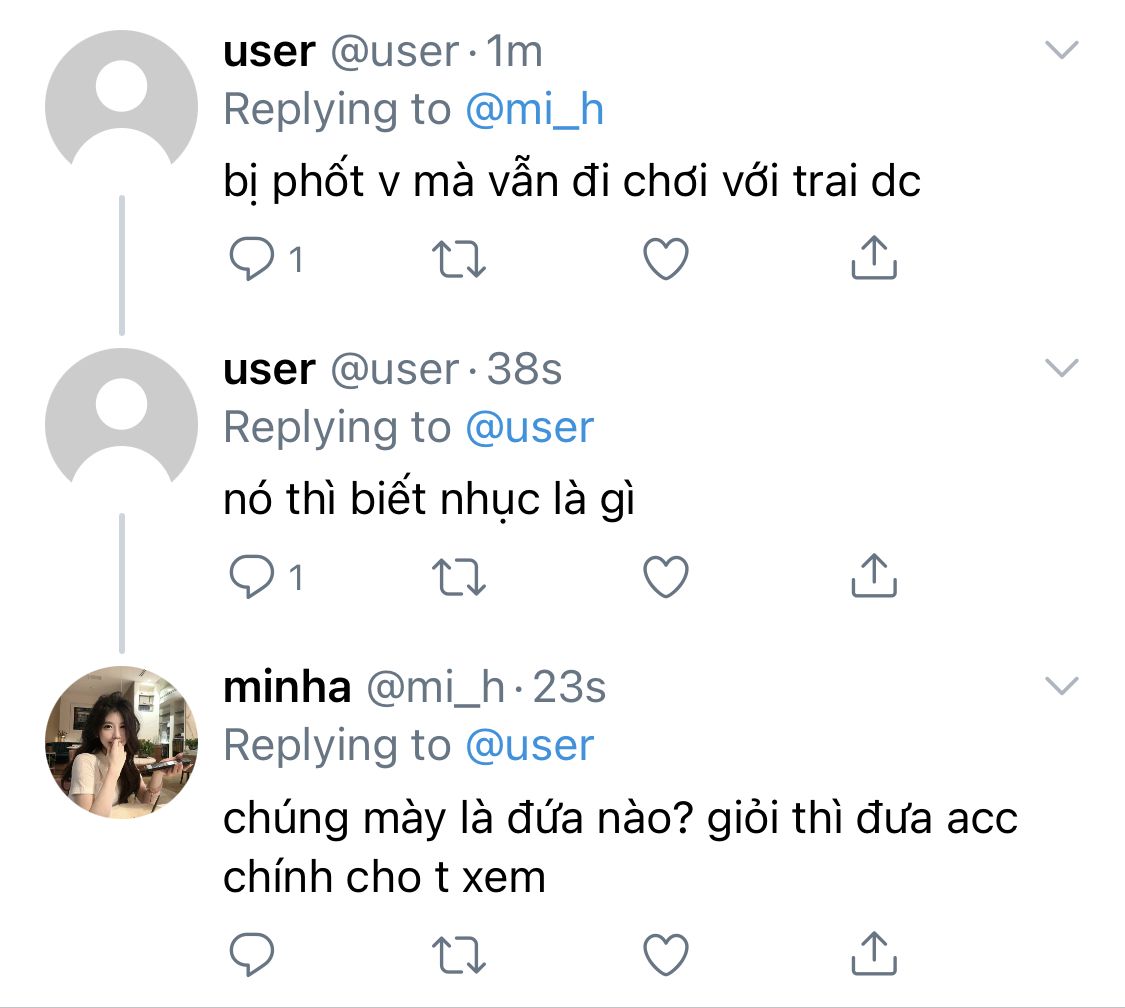Image resolution: width=1125 pixels, height=1008 pixels.
Task: Reply to the tweet posted 1m ago
Action: (252, 260)
